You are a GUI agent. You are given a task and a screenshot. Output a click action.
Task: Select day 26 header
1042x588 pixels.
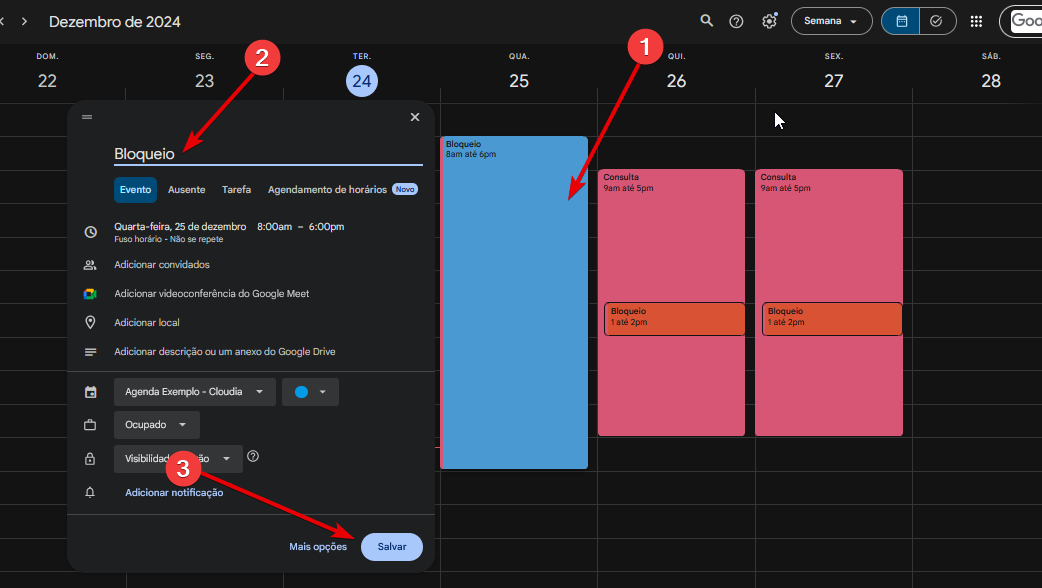point(677,81)
